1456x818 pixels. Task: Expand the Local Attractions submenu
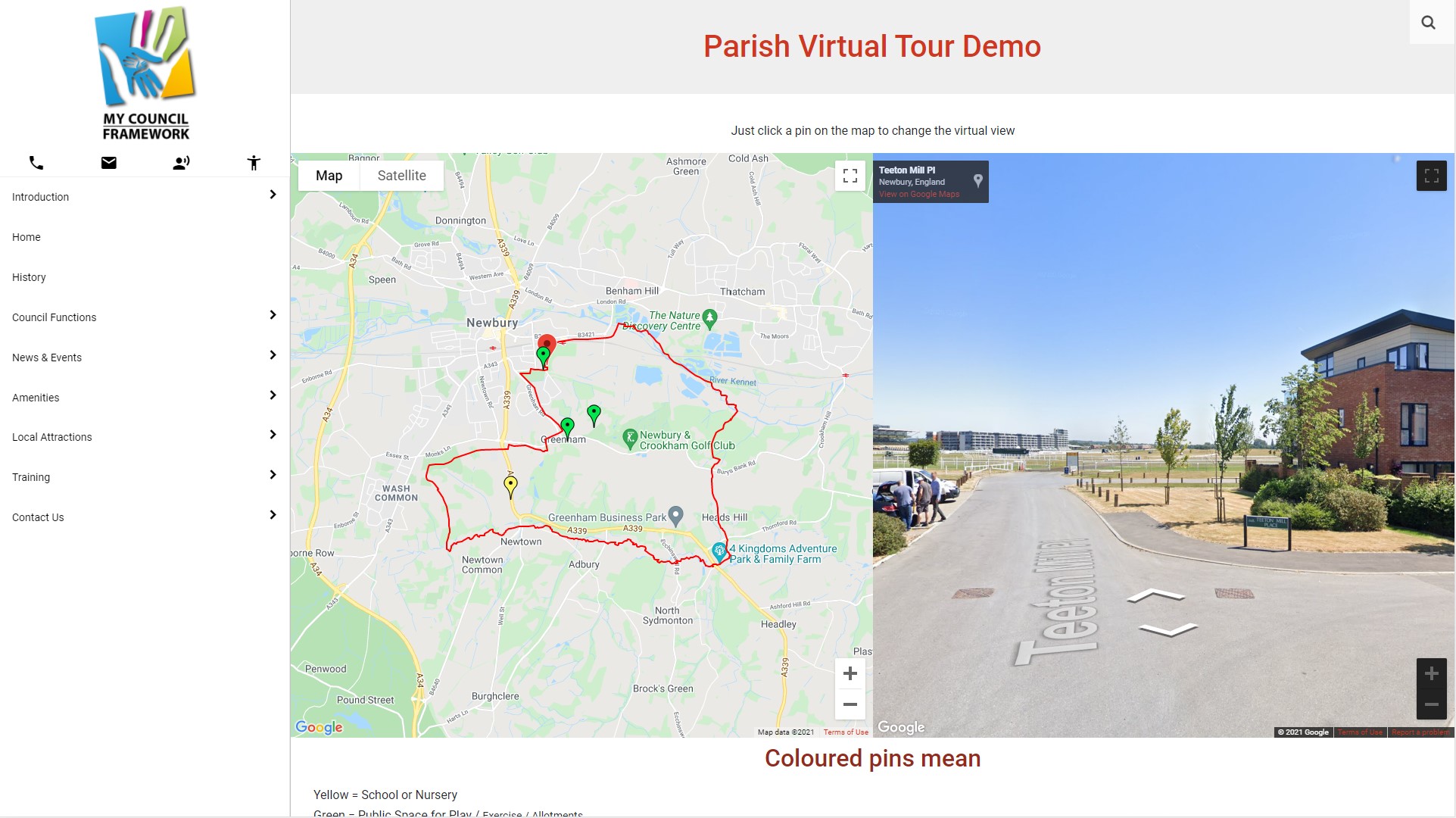click(273, 435)
